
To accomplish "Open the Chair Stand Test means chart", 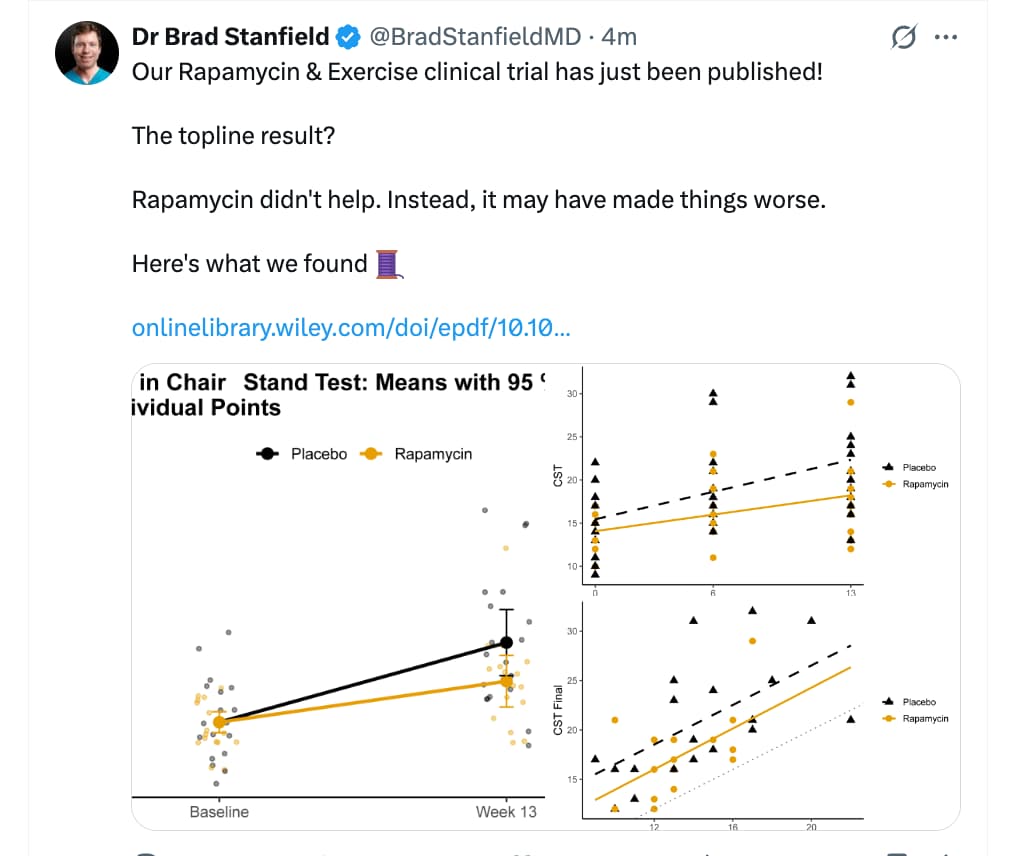I will tap(340, 600).
